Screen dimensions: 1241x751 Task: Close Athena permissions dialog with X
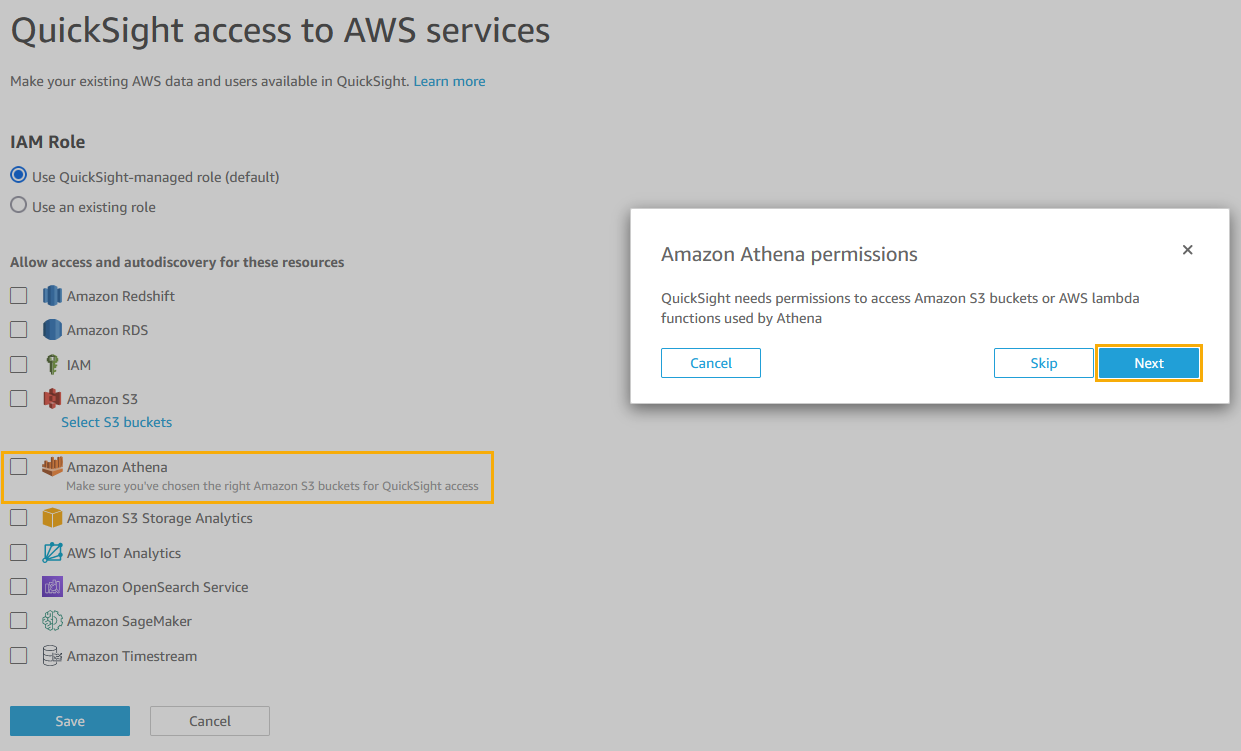(x=1187, y=250)
